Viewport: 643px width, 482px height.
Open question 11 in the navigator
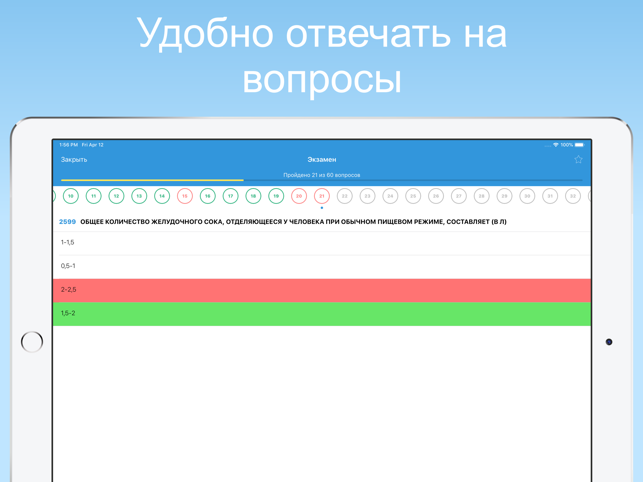[x=93, y=196]
